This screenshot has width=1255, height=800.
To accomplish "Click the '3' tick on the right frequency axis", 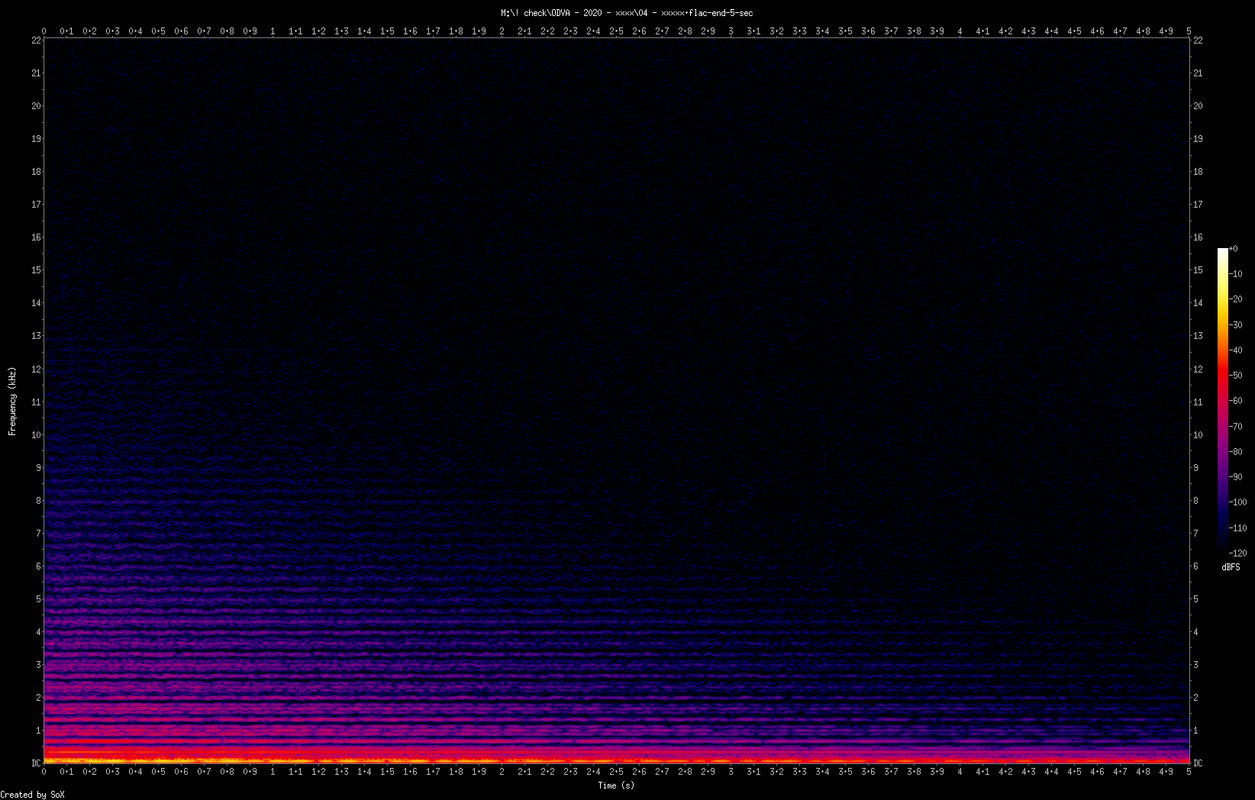I will [1196, 664].
